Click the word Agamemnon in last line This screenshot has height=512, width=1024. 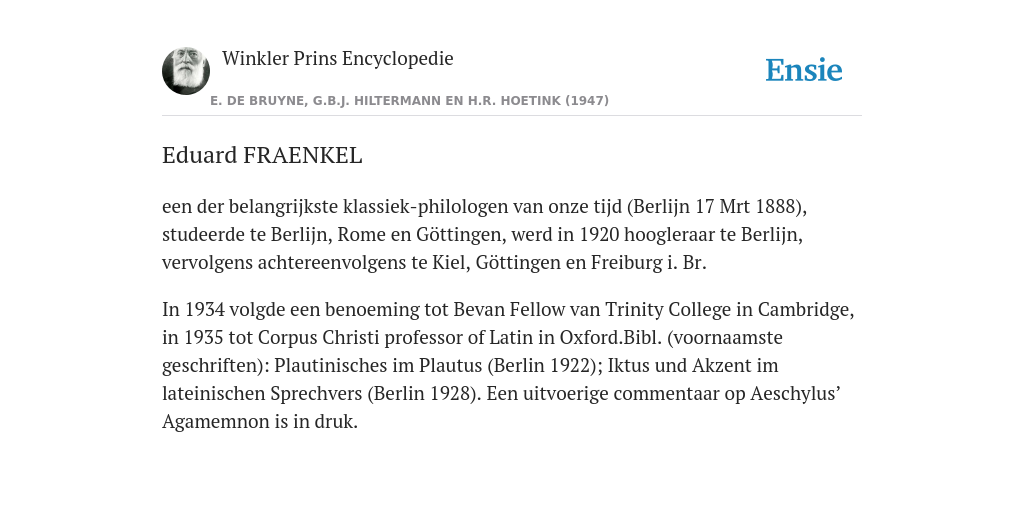coord(216,422)
